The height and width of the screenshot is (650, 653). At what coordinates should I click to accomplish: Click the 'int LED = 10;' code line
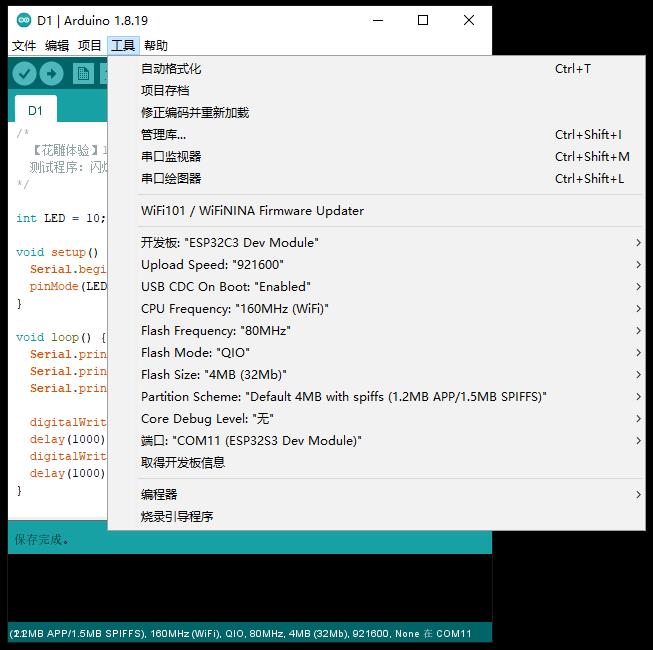pyautogui.click(x=61, y=218)
